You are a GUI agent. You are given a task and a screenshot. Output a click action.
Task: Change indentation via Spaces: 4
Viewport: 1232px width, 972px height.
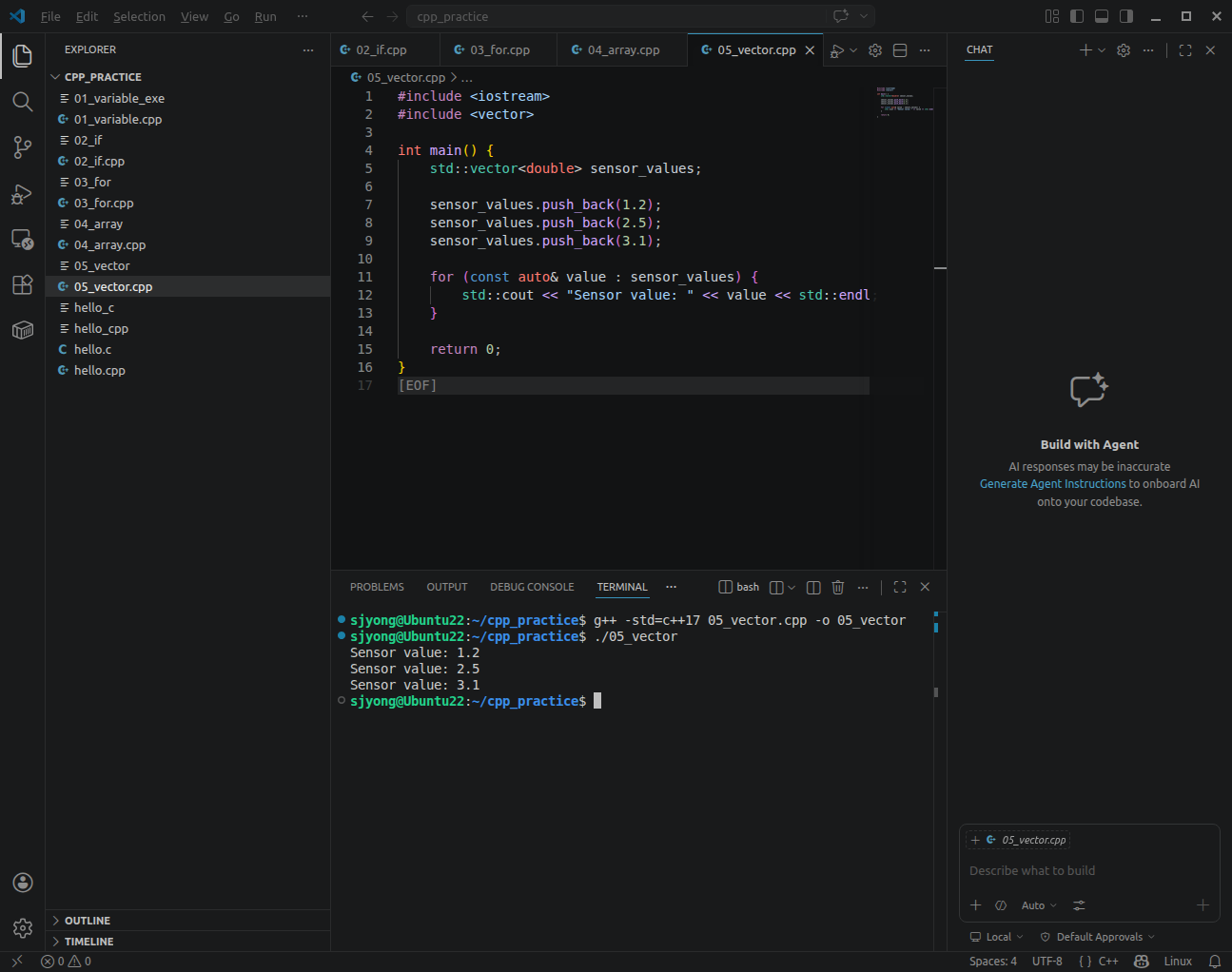(993, 962)
